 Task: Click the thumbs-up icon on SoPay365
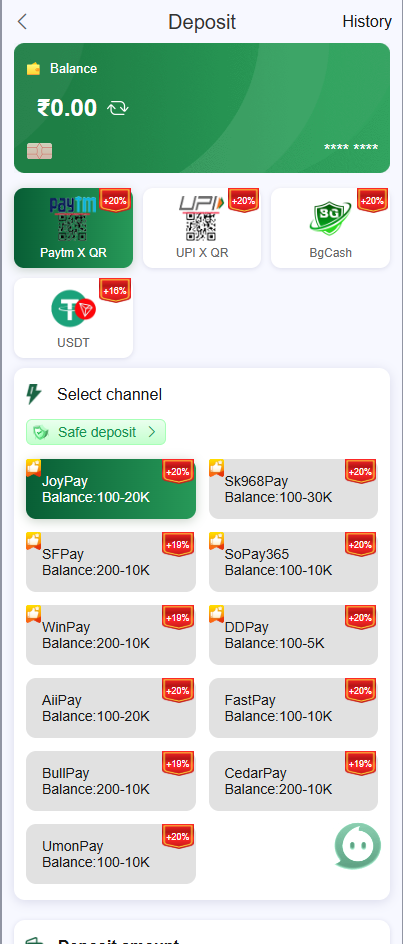216,540
